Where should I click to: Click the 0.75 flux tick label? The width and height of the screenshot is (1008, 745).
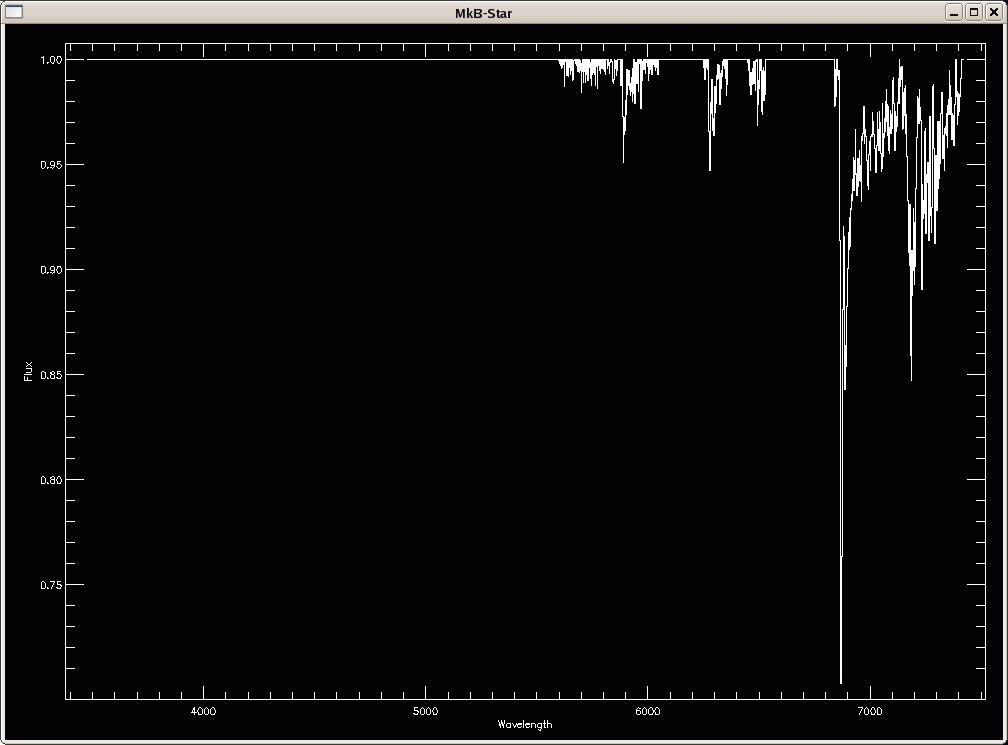(x=50, y=585)
